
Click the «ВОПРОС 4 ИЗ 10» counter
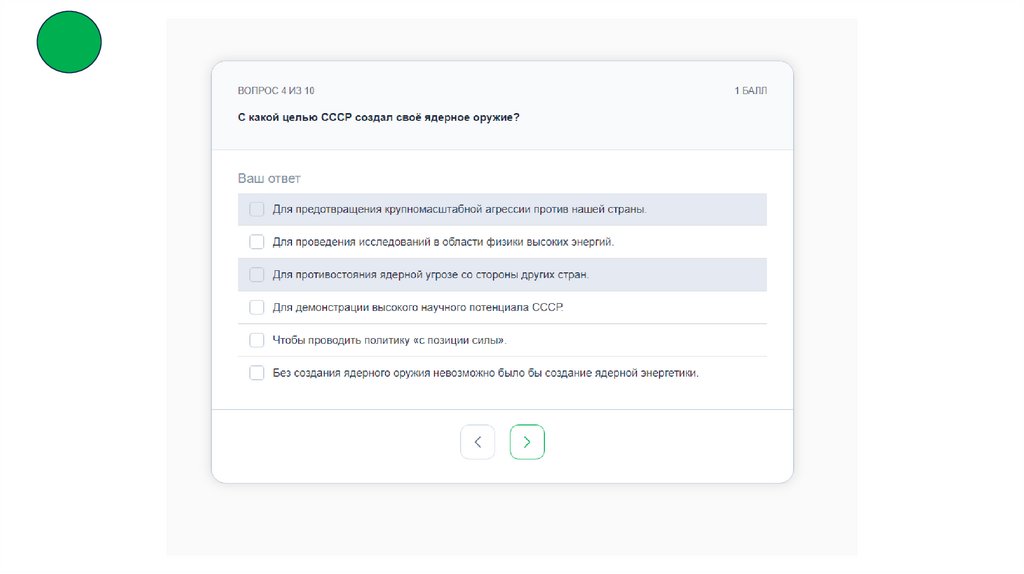pyautogui.click(x=276, y=91)
